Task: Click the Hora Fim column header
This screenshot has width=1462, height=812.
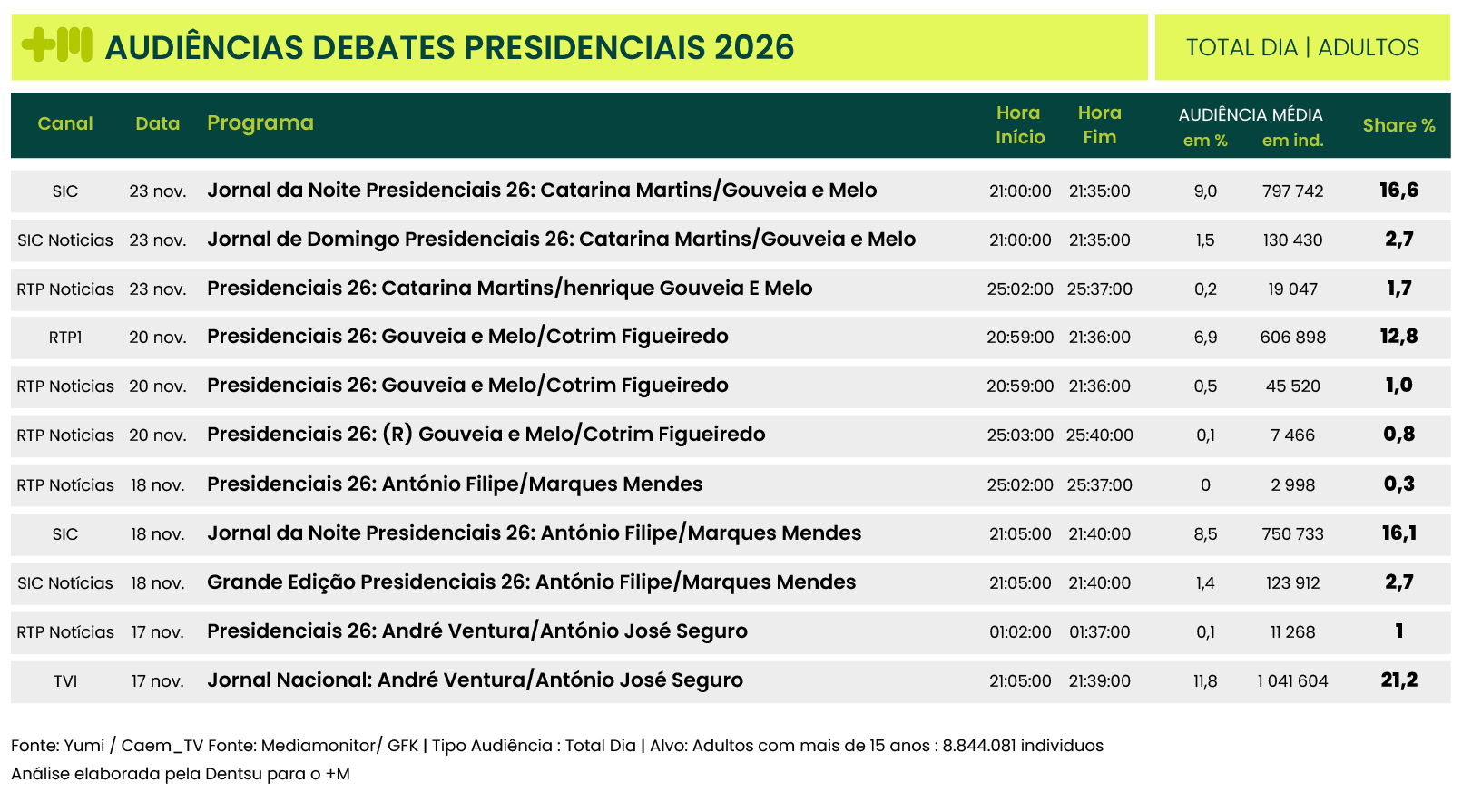Action: [1100, 124]
